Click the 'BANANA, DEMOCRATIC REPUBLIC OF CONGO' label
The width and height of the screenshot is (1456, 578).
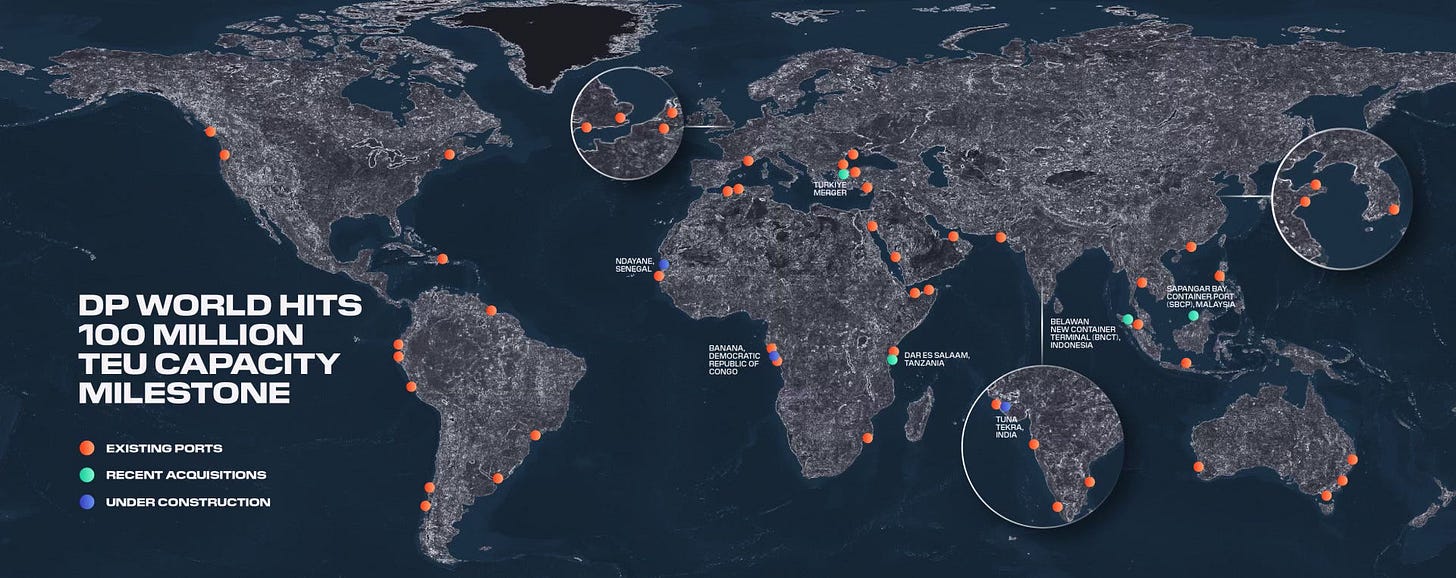(734, 360)
